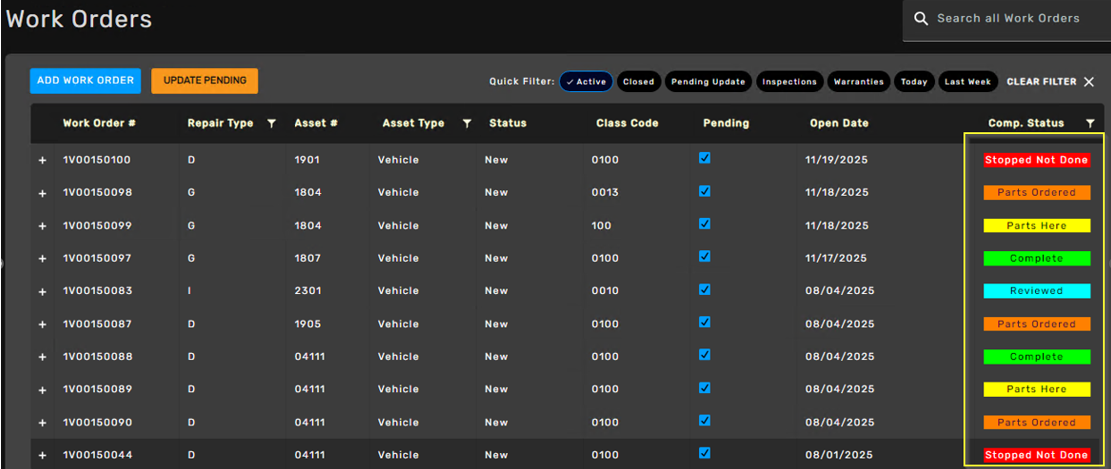Click the search magnifier icon
This screenshot has width=1111, height=469.
pyautogui.click(x=921, y=19)
